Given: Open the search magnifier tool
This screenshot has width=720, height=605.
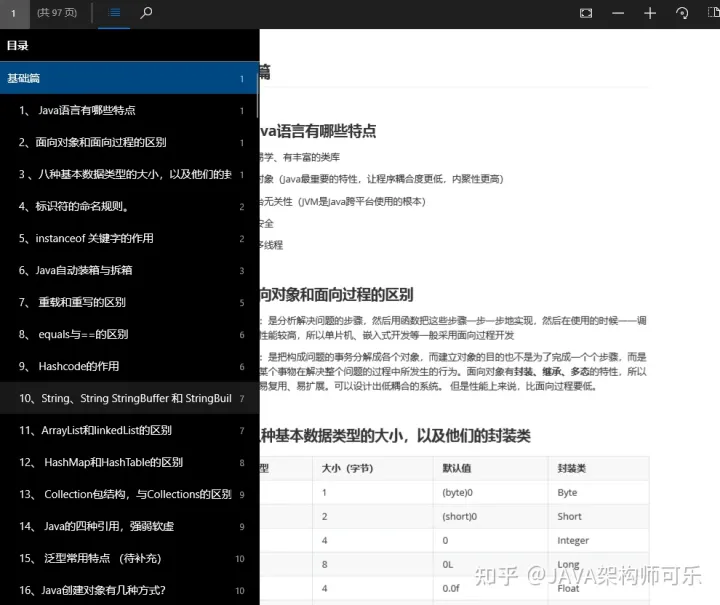Looking at the screenshot, I should (146, 13).
